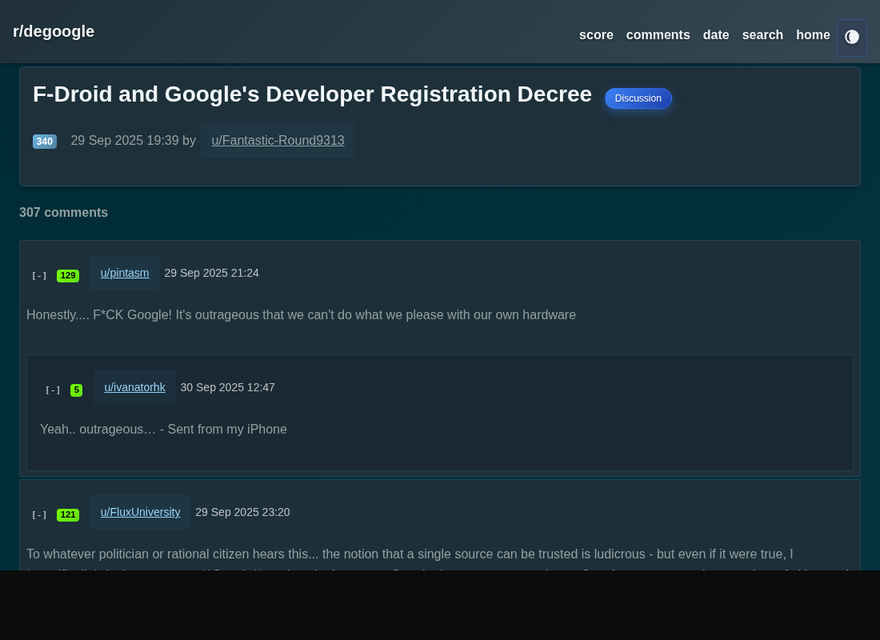This screenshot has width=880, height=640.
Task: Click the 5 score badge on u/ivanatorhk's reply
Action: tap(76, 390)
